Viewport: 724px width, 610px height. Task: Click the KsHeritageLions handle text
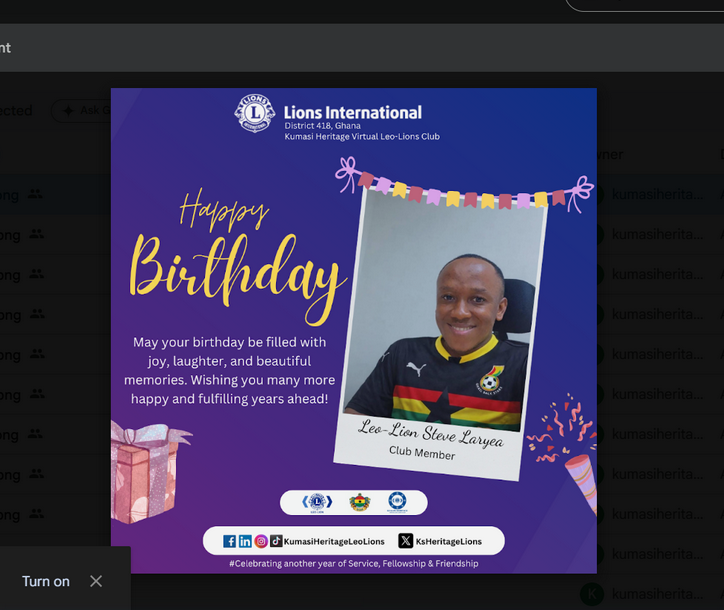pos(449,541)
